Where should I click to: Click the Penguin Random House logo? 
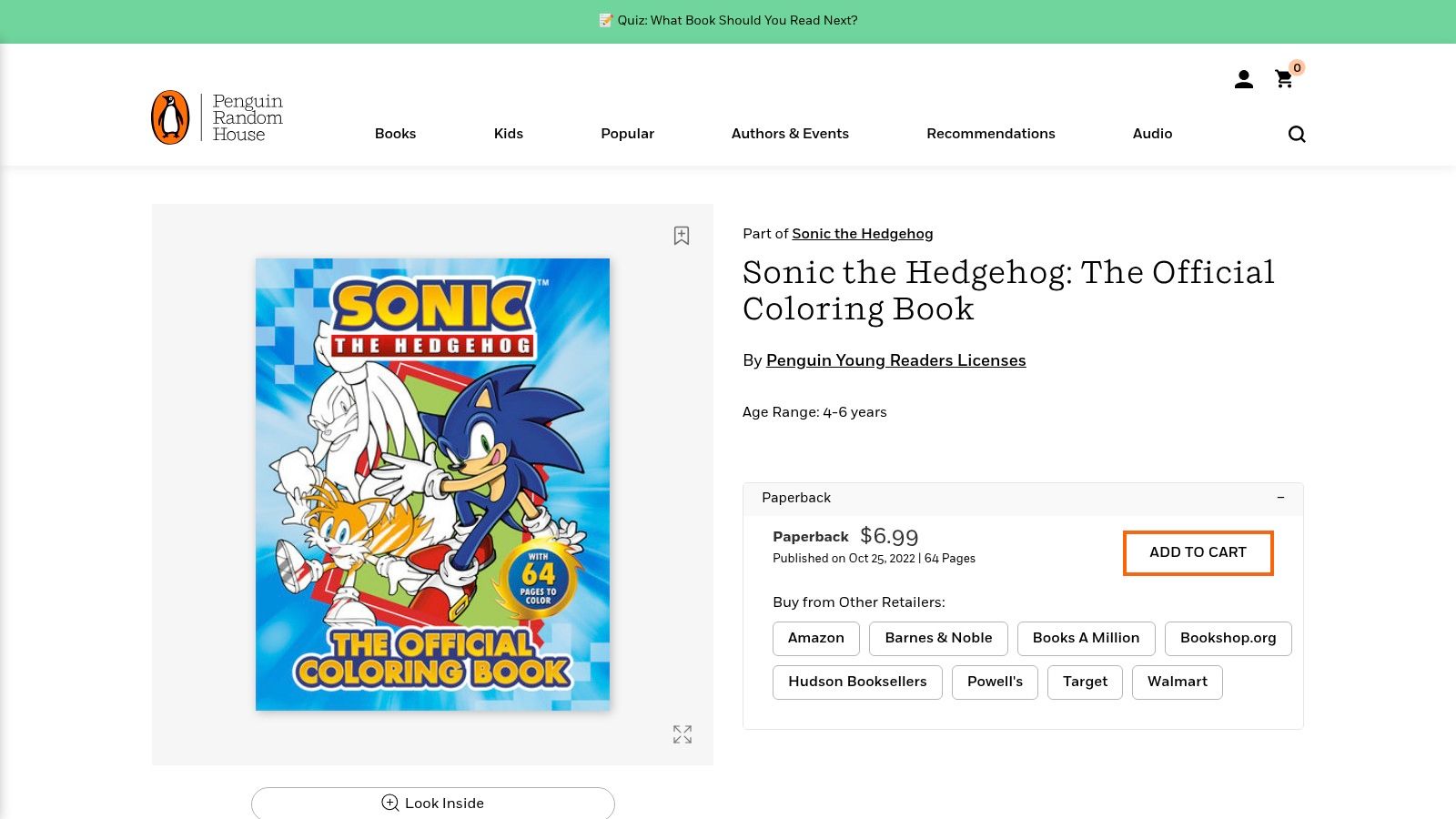coord(215,116)
